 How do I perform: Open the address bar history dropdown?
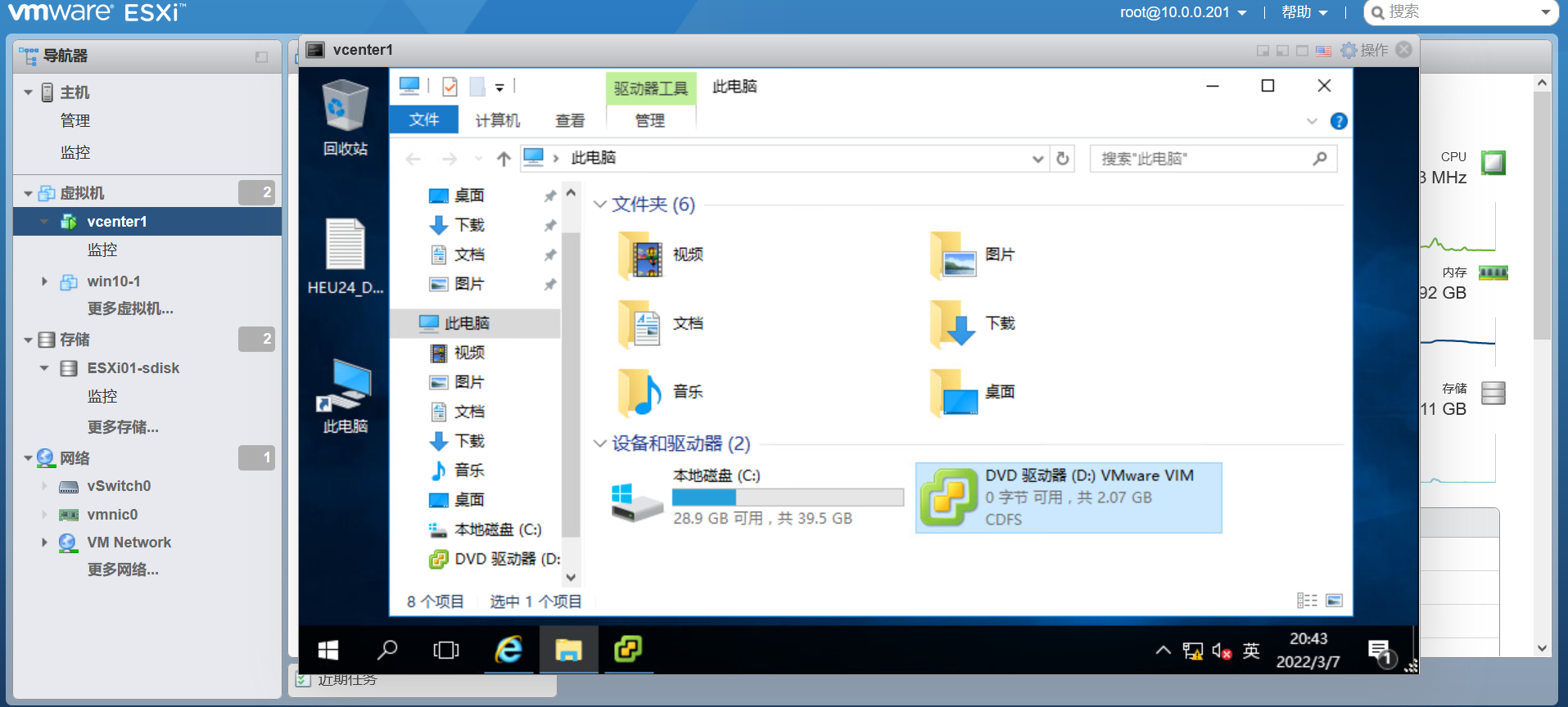coord(1037,159)
